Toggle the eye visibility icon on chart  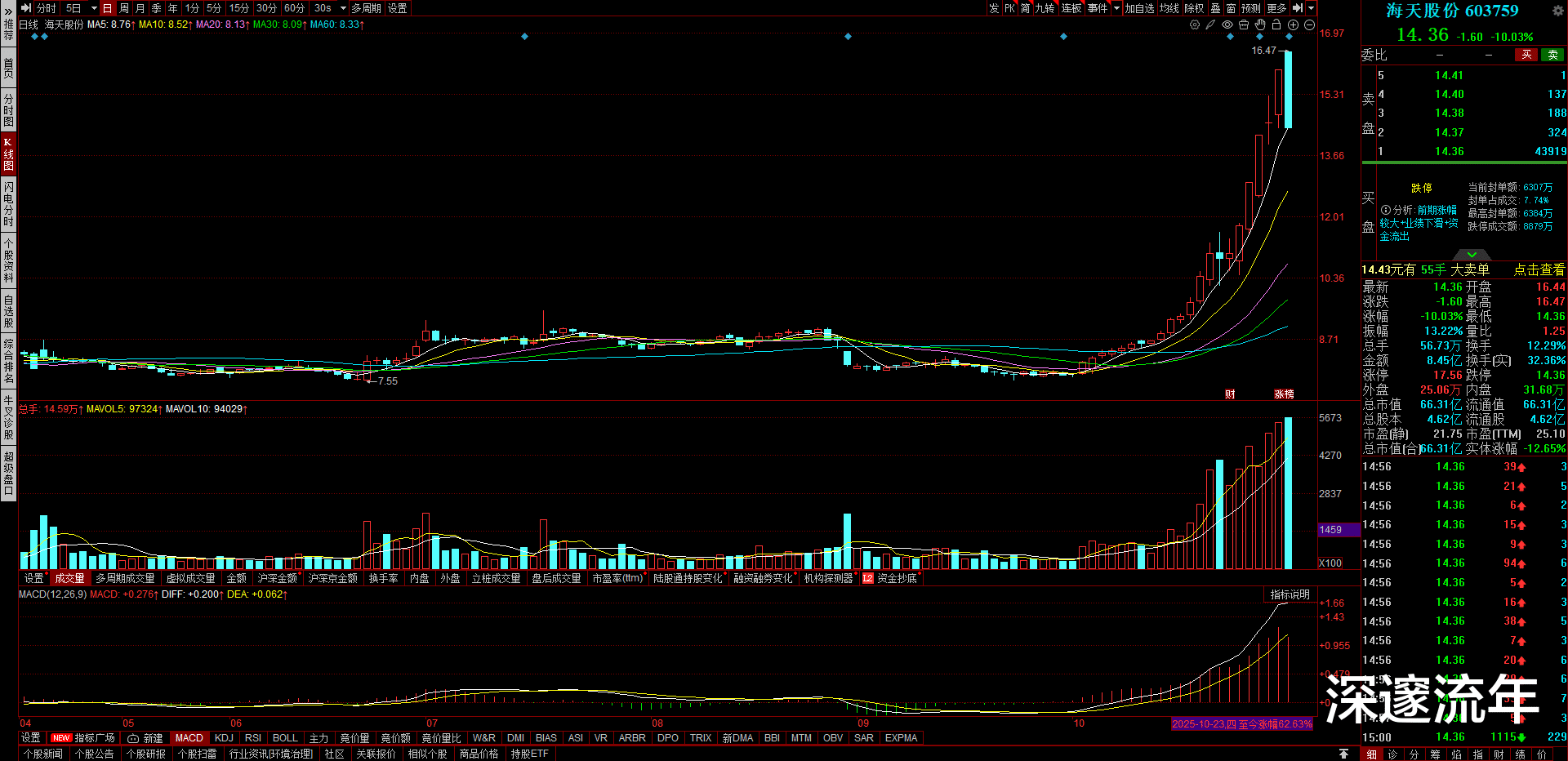pos(1227,24)
